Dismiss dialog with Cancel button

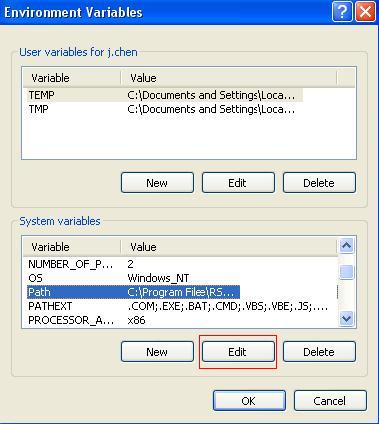point(330,401)
